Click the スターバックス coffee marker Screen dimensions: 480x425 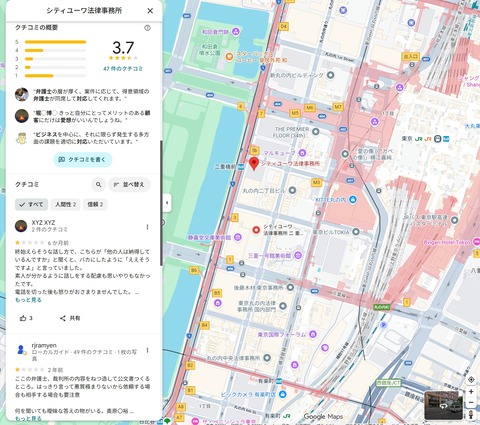click(x=229, y=57)
